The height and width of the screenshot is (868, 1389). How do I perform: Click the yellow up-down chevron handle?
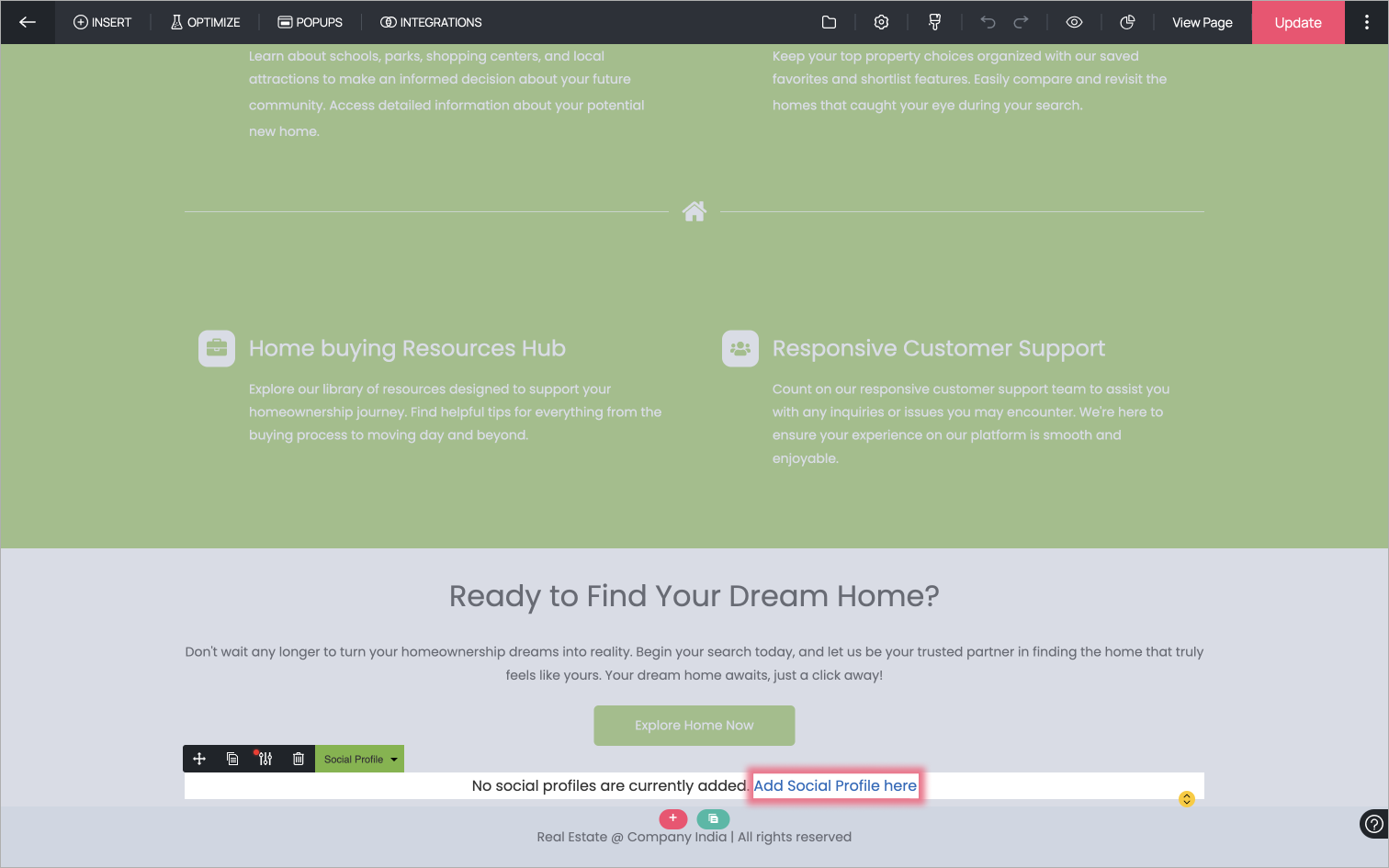pyautogui.click(x=1187, y=799)
